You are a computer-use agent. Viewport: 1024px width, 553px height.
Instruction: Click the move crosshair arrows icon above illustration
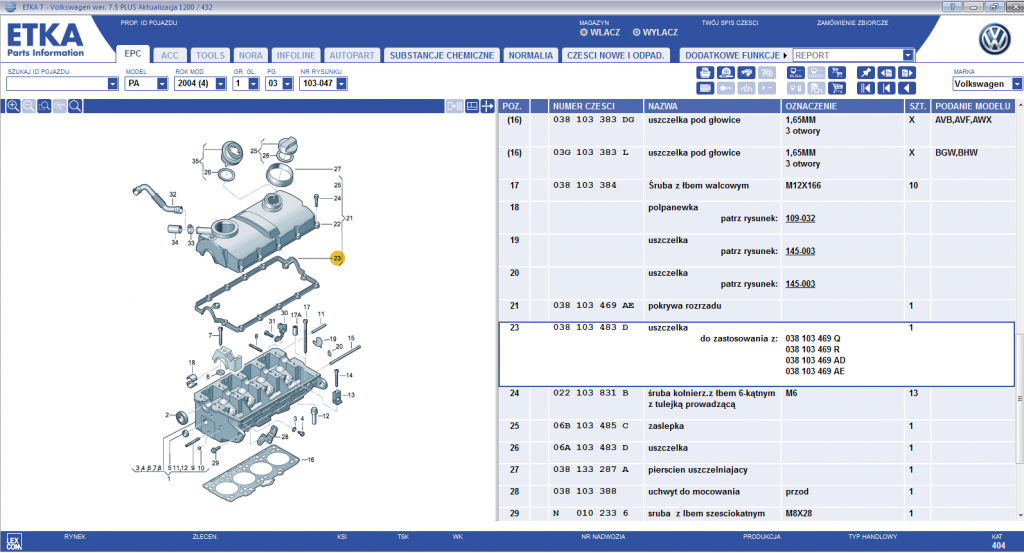[487, 106]
